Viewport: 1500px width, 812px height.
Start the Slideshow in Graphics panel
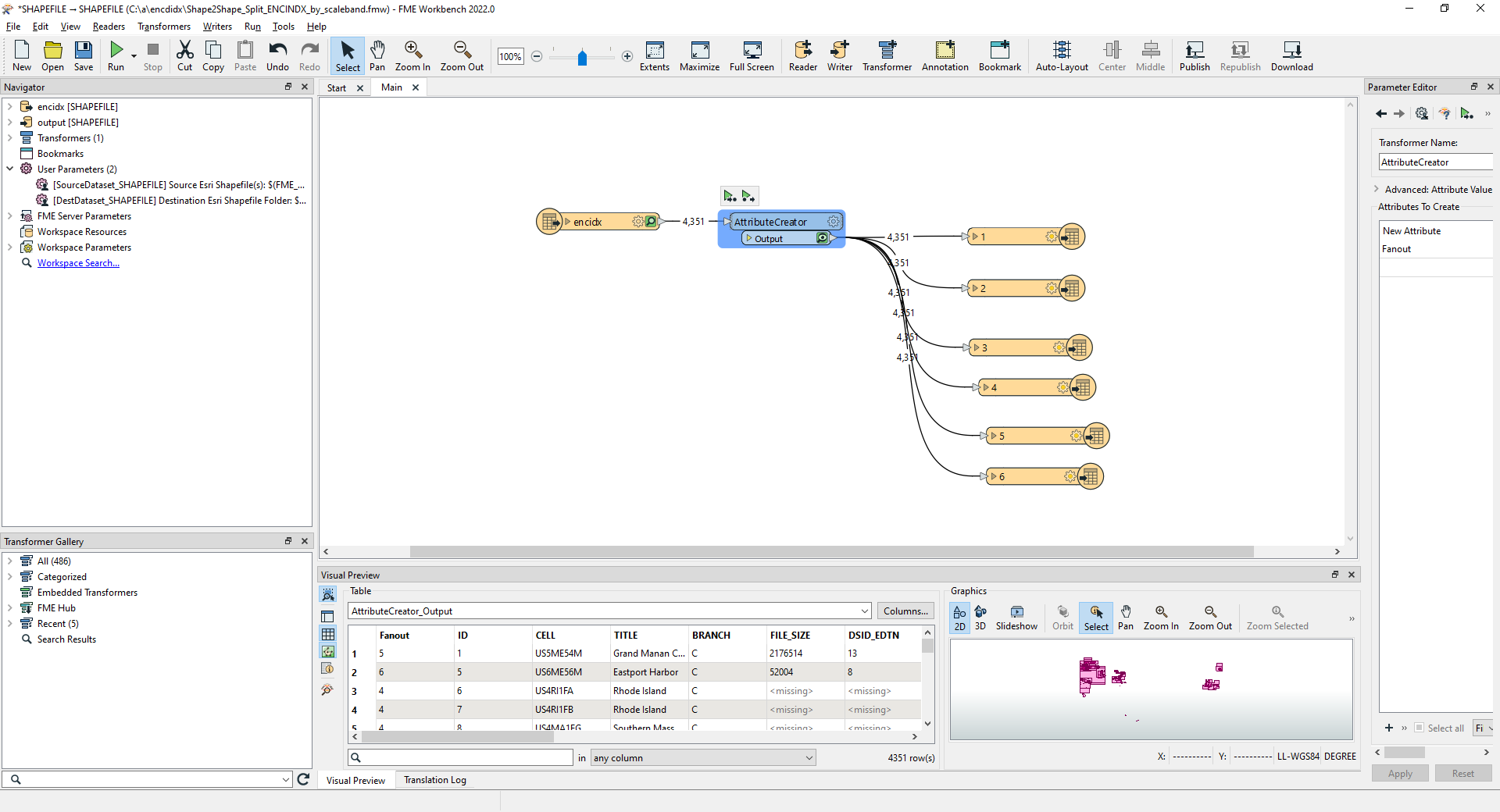click(1016, 617)
